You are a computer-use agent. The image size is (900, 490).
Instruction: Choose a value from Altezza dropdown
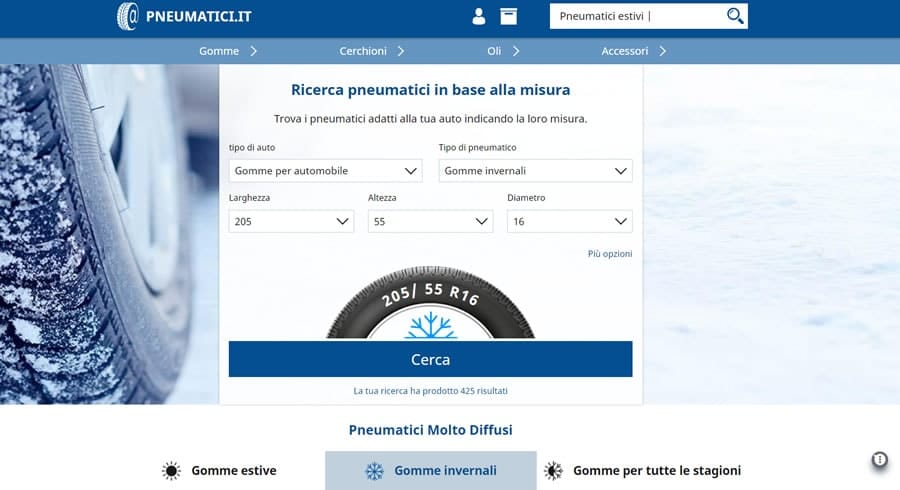(x=430, y=222)
